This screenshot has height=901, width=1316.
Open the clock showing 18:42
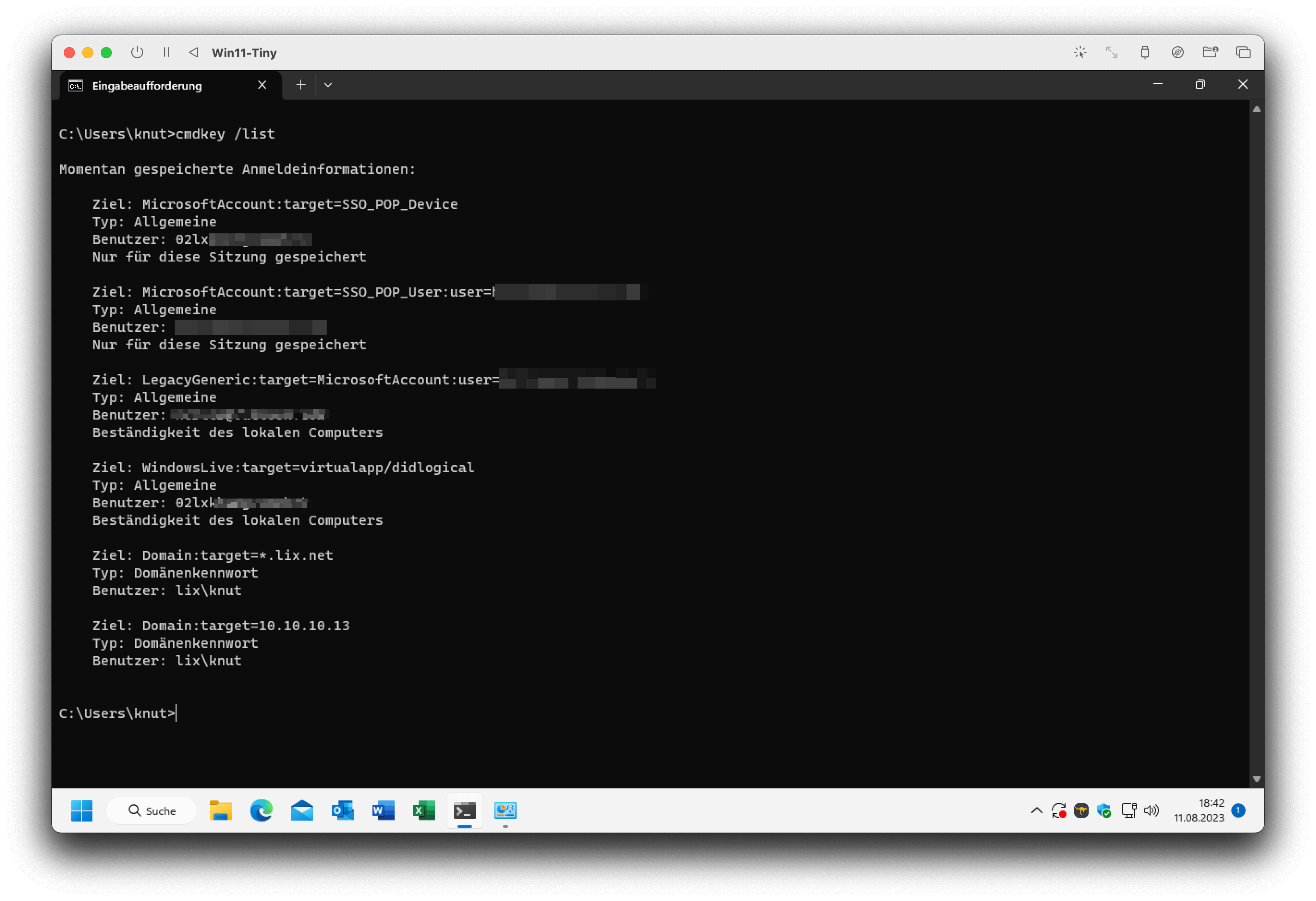point(1199,810)
